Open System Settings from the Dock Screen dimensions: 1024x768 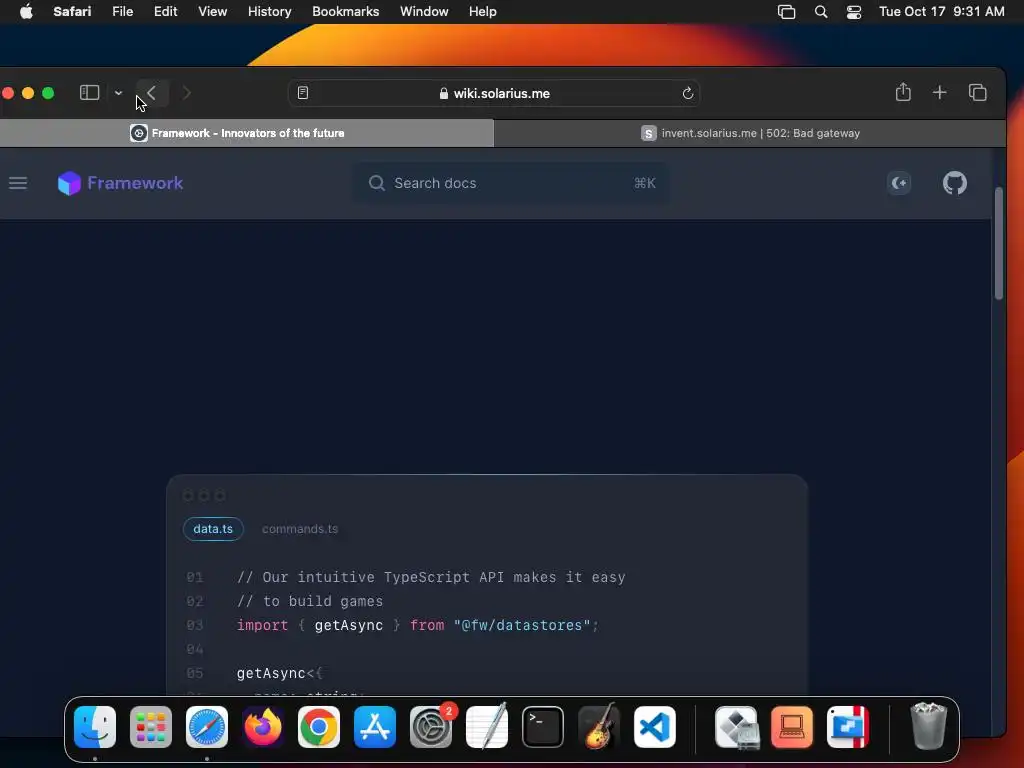pos(431,727)
